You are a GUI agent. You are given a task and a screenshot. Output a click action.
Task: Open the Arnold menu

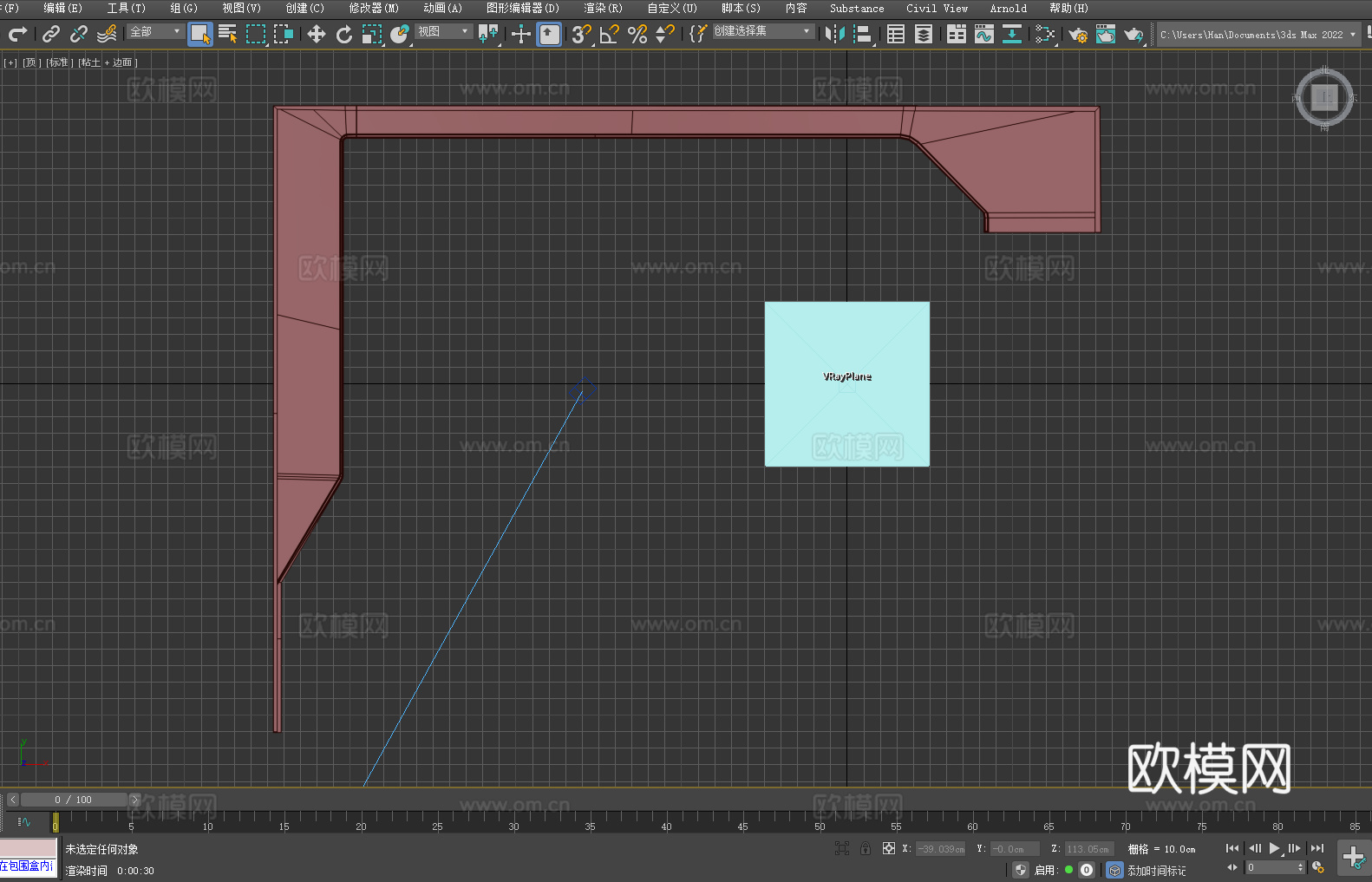pos(1009,8)
